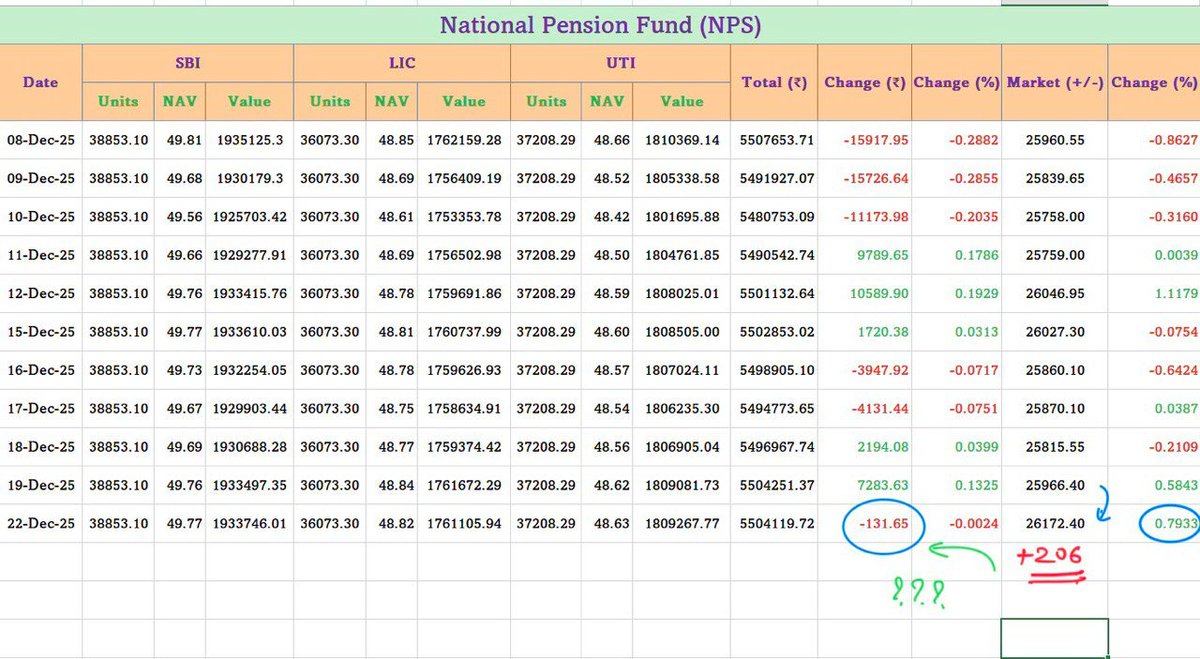1200x659 pixels.
Task: Select the 22-Dec-25 date cell
Action: point(40,524)
